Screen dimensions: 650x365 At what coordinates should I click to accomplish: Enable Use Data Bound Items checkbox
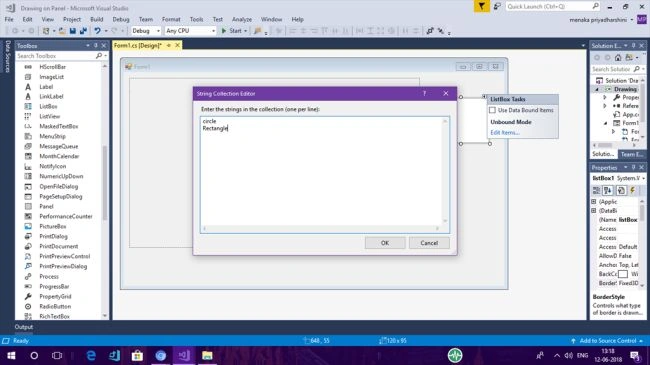492,110
